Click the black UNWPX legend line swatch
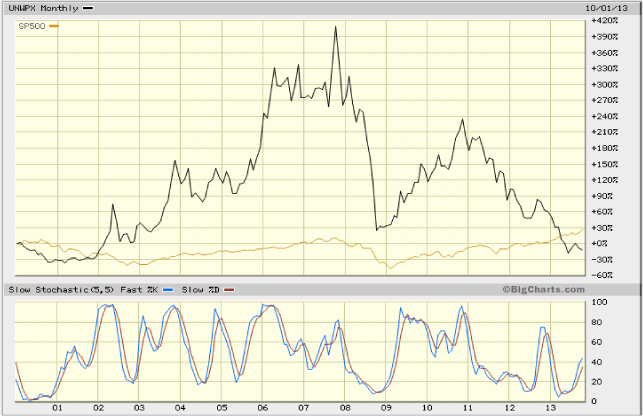This screenshot has height=416, width=643. (x=88, y=8)
